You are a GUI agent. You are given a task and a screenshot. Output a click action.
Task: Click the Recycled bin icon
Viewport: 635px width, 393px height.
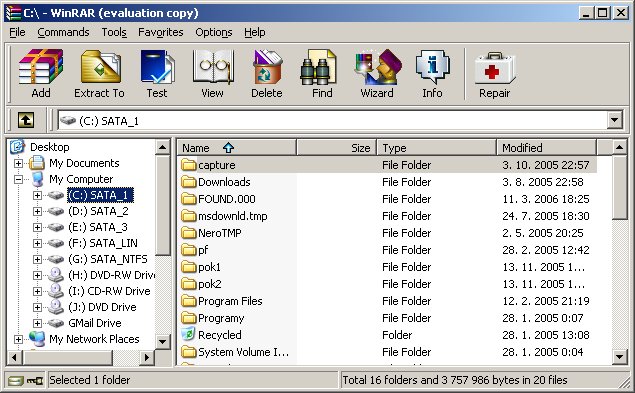188,335
